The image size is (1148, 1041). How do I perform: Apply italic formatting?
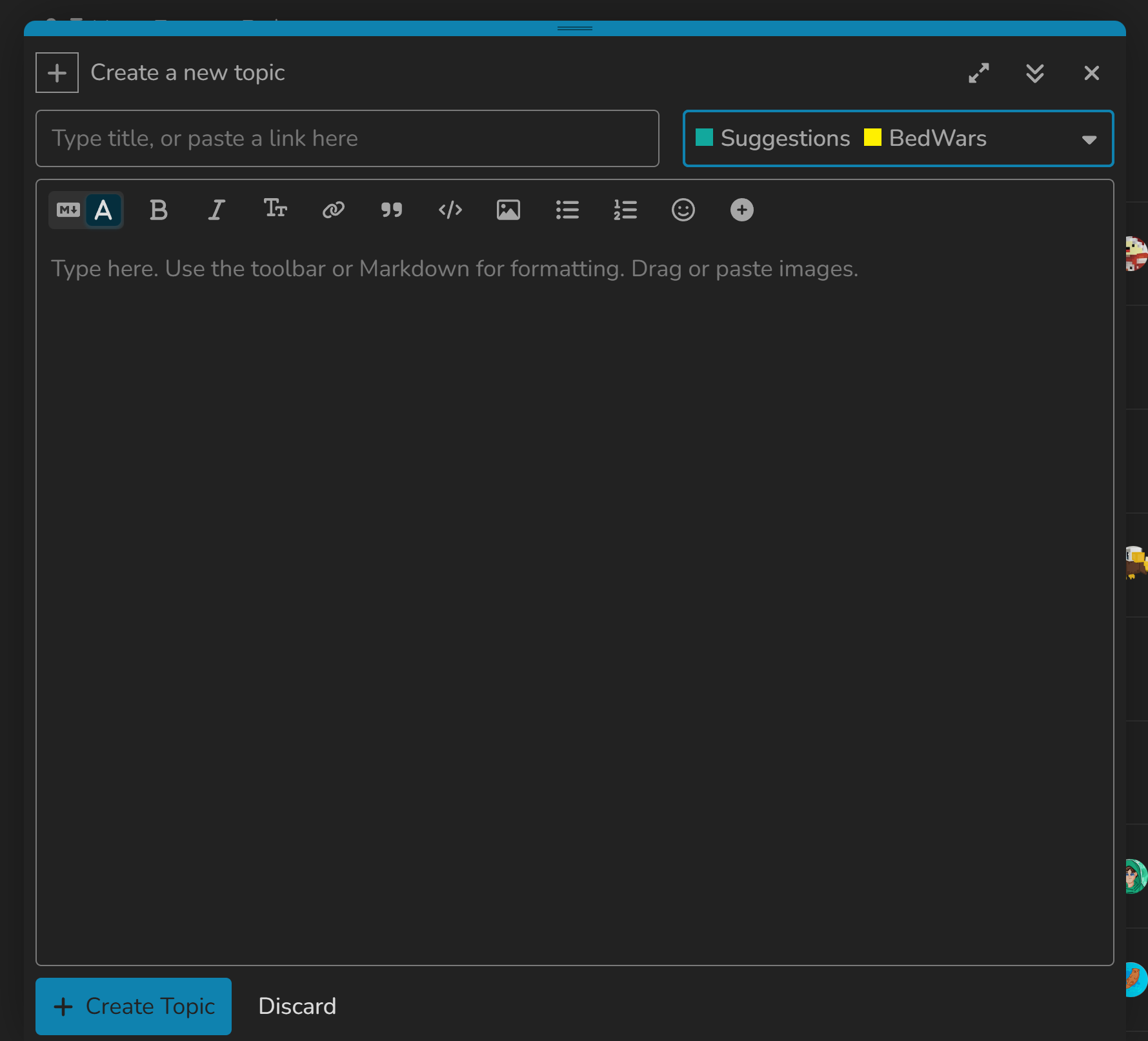[x=216, y=210]
